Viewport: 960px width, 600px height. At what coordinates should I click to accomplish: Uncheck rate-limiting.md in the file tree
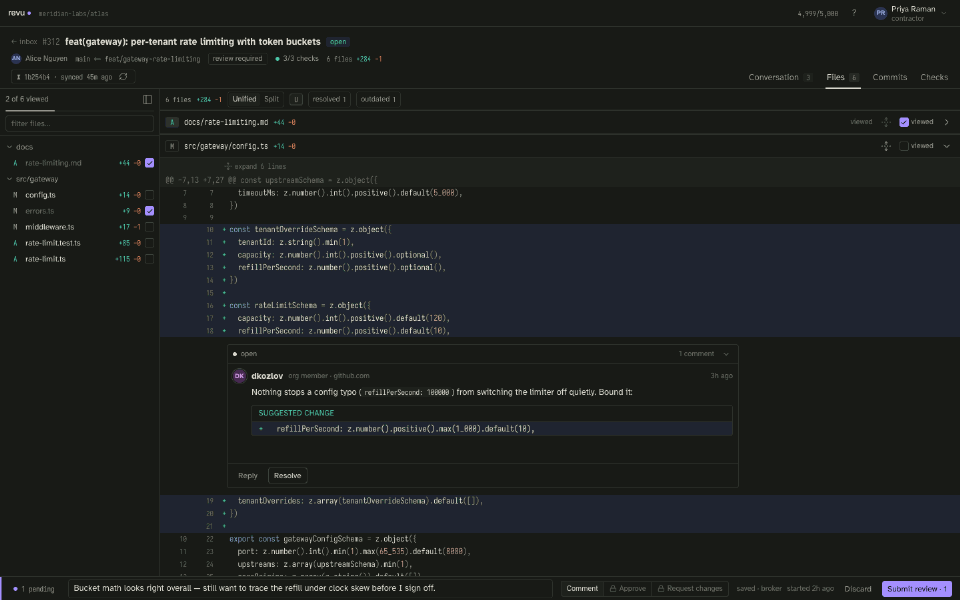pyautogui.click(x=149, y=163)
